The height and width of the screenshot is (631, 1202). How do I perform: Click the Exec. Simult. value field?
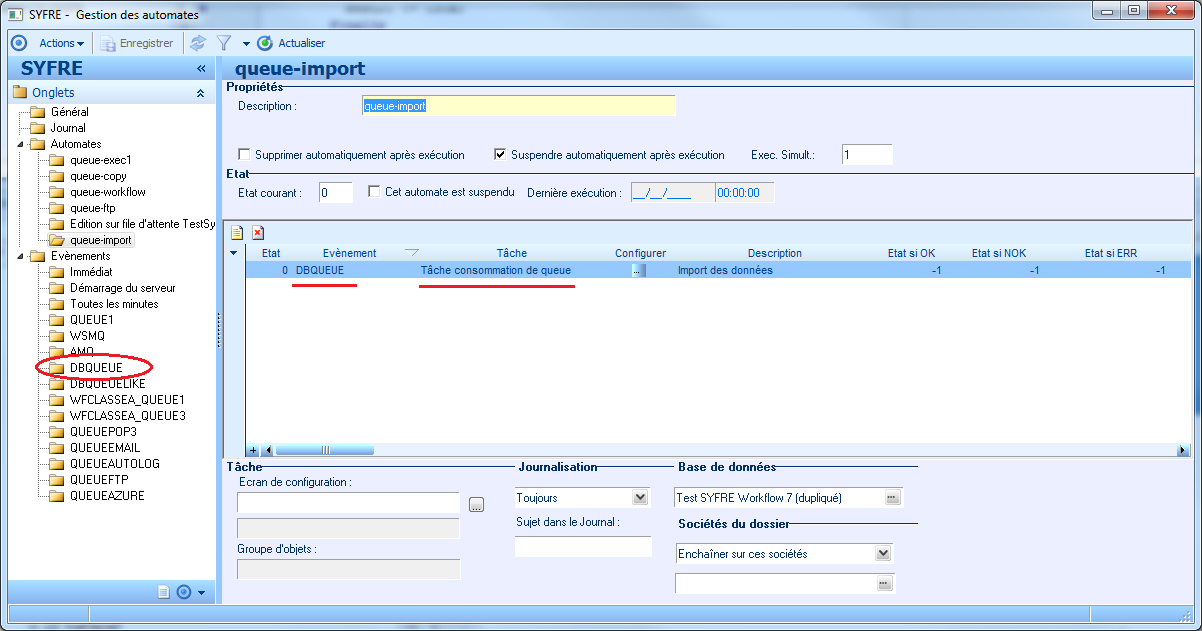(866, 155)
